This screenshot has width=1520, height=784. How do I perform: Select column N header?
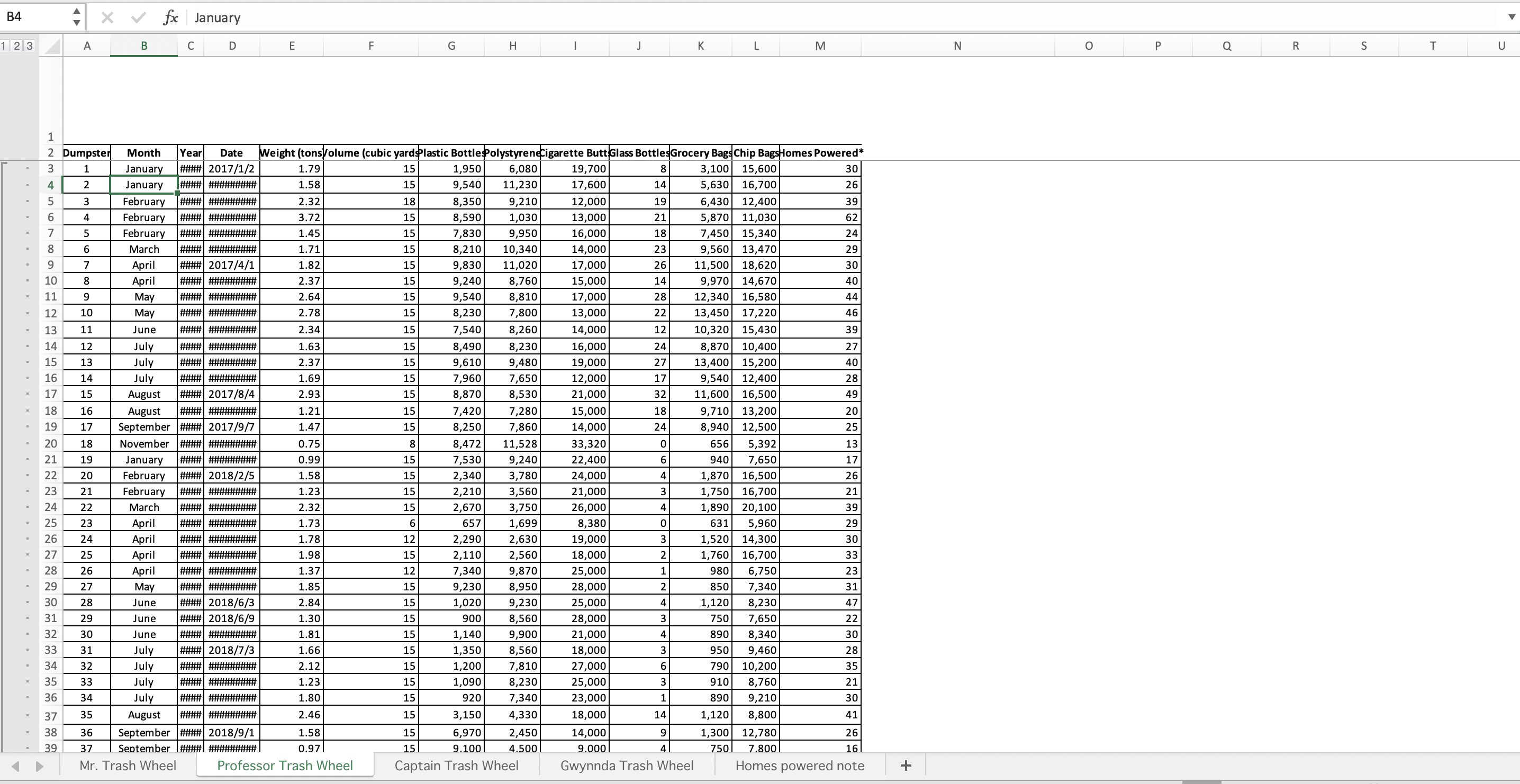957,46
